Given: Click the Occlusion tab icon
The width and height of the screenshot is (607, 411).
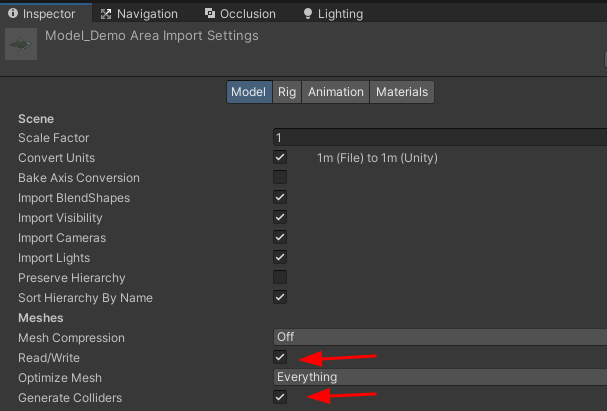Looking at the screenshot, I should click(x=210, y=14).
